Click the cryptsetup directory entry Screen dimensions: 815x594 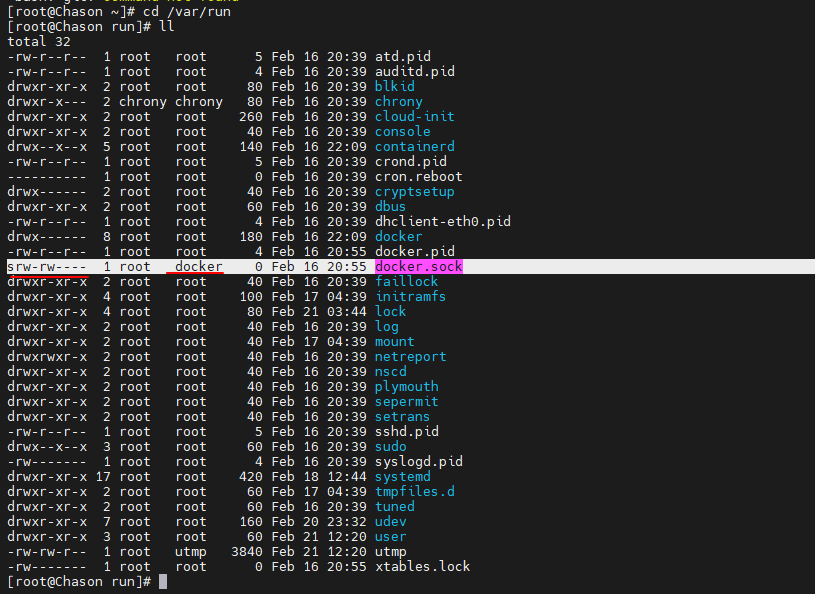point(415,192)
